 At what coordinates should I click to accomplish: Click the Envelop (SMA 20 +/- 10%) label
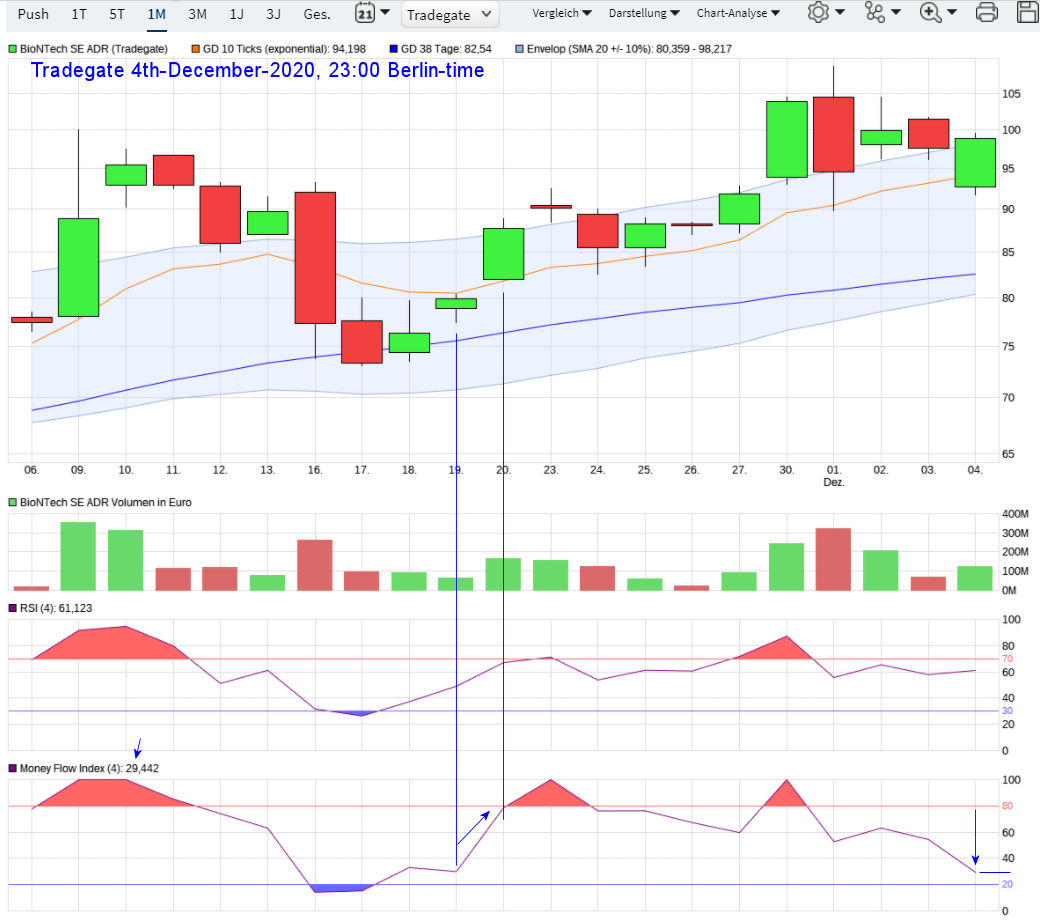tap(629, 49)
